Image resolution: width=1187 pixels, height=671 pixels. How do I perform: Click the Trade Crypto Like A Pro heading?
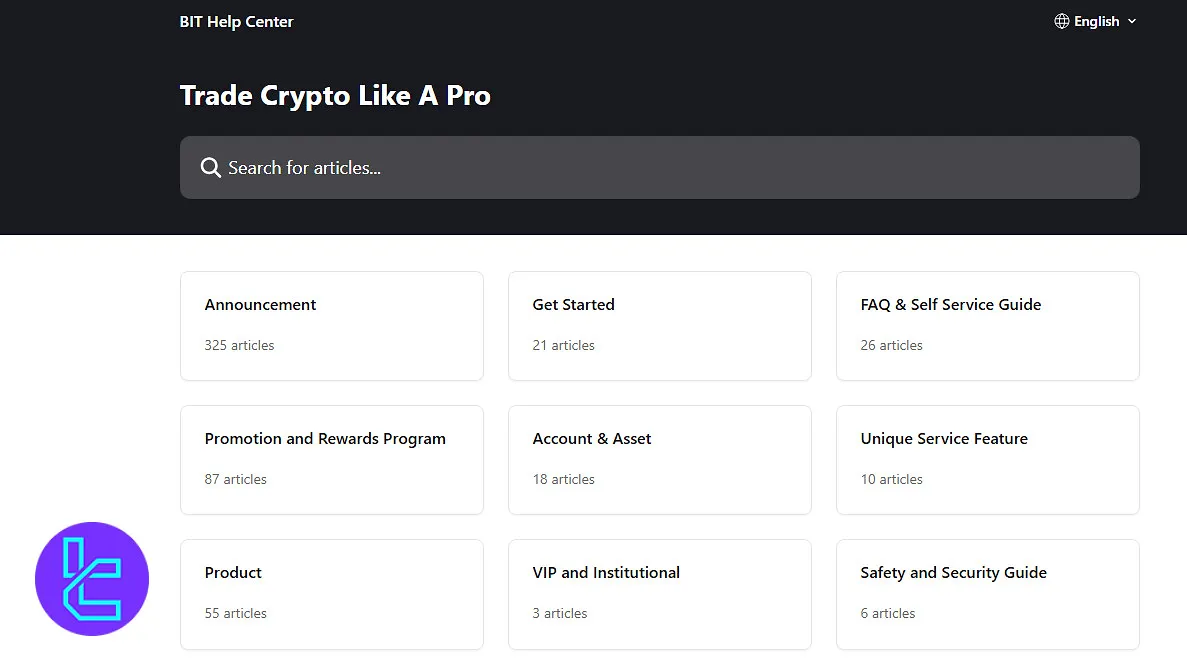click(x=335, y=96)
